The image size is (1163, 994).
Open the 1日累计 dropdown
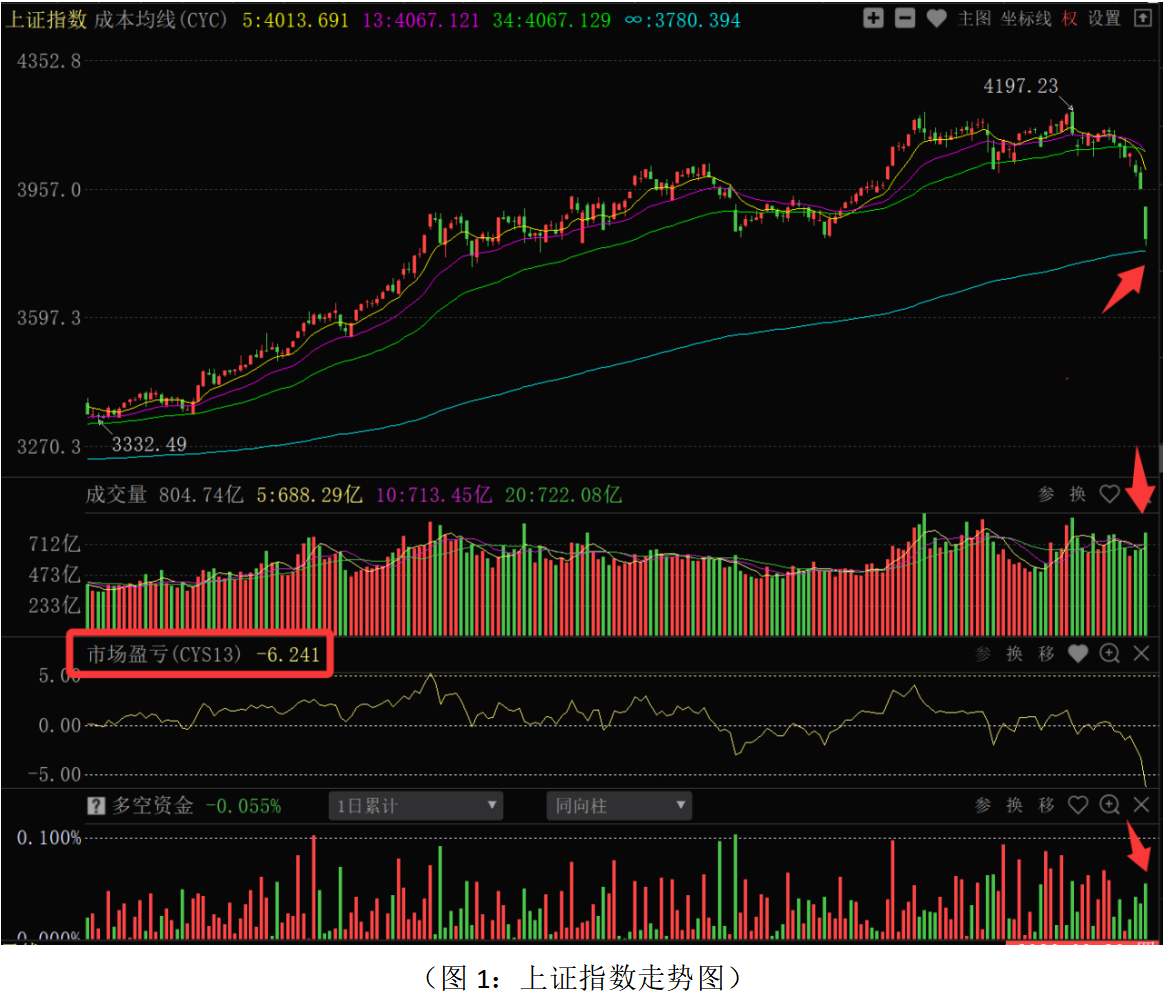(416, 805)
